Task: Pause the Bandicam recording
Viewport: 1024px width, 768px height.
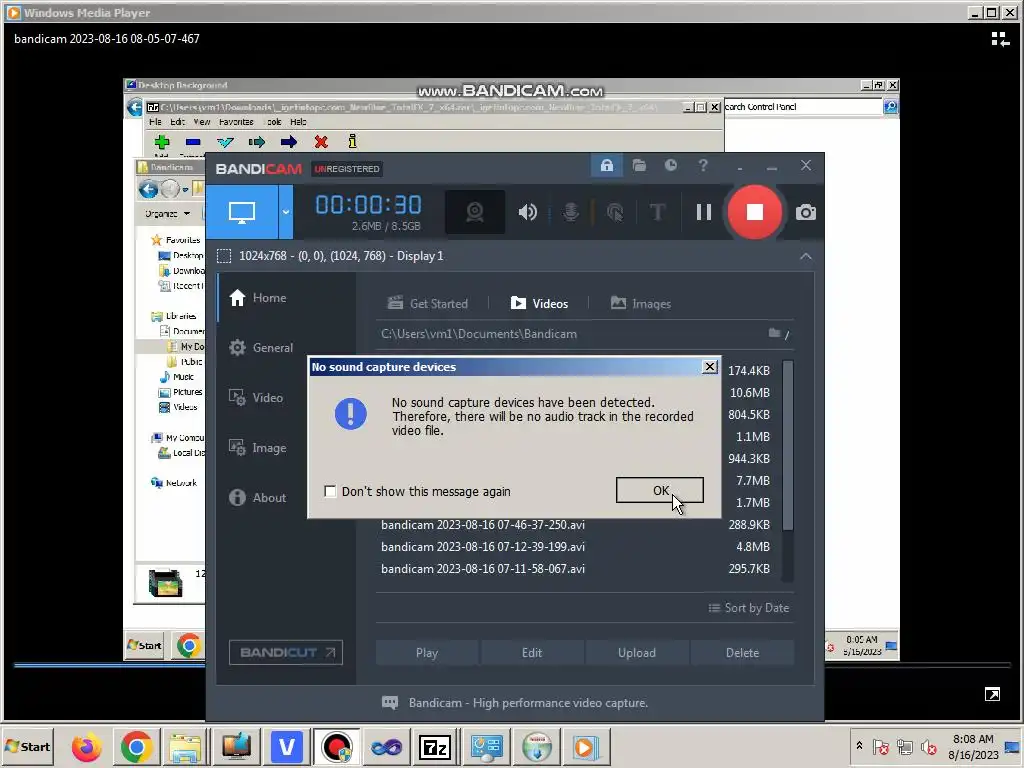Action: [703, 212]
